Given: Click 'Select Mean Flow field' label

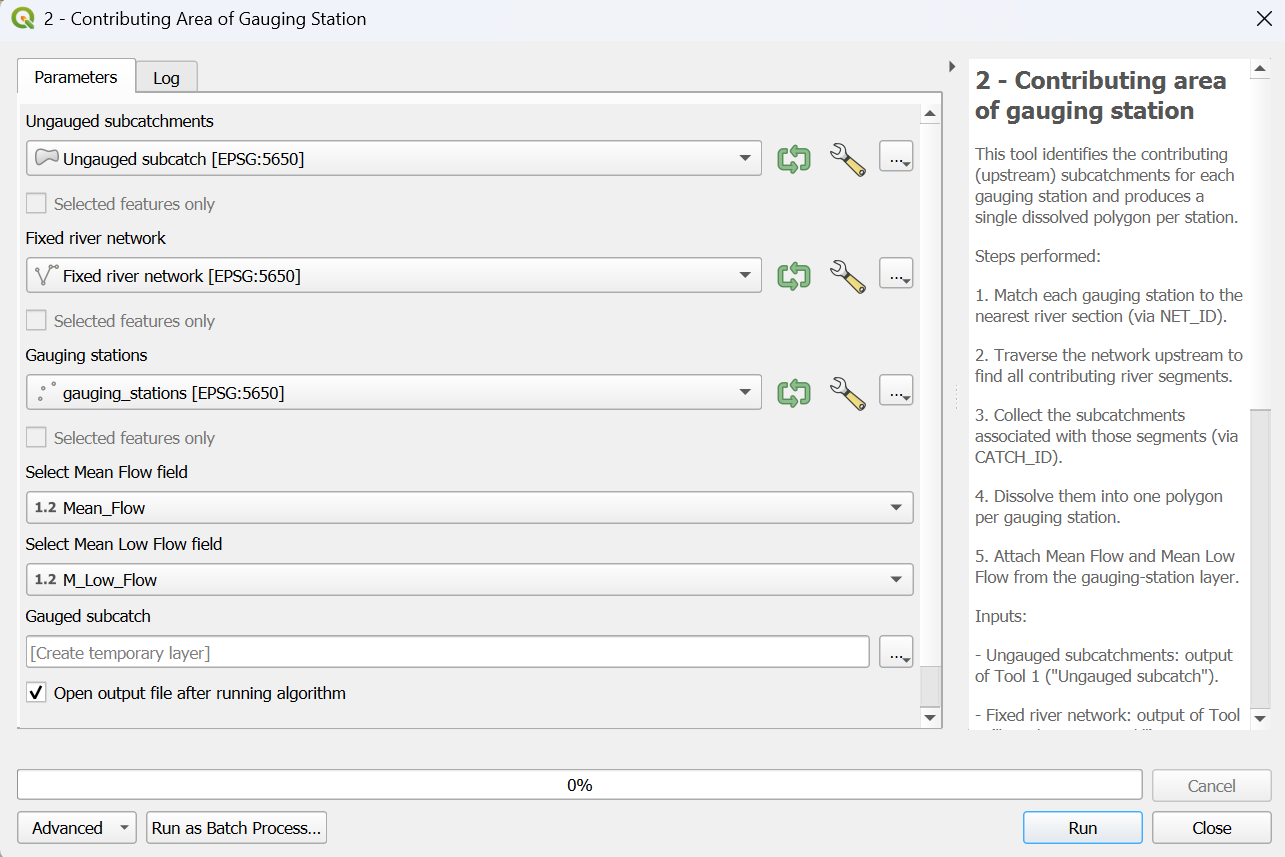Looking at the screenshot, I should point(107,472).
